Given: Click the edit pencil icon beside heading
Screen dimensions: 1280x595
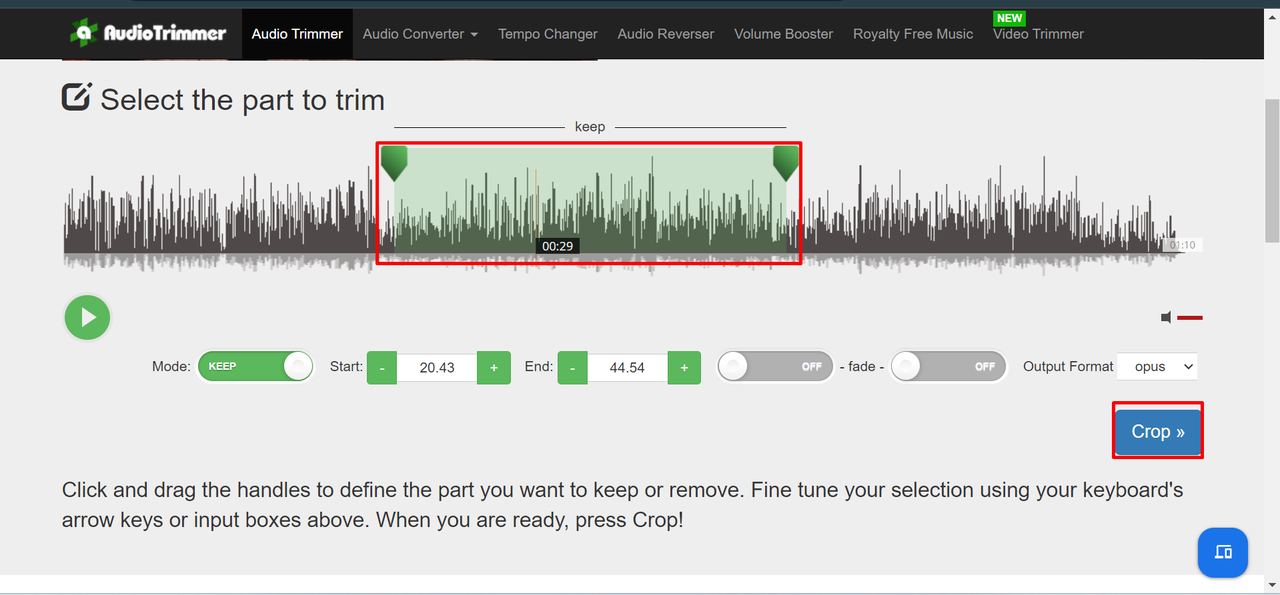Looking at the screenshot, I should pos(77,96).
